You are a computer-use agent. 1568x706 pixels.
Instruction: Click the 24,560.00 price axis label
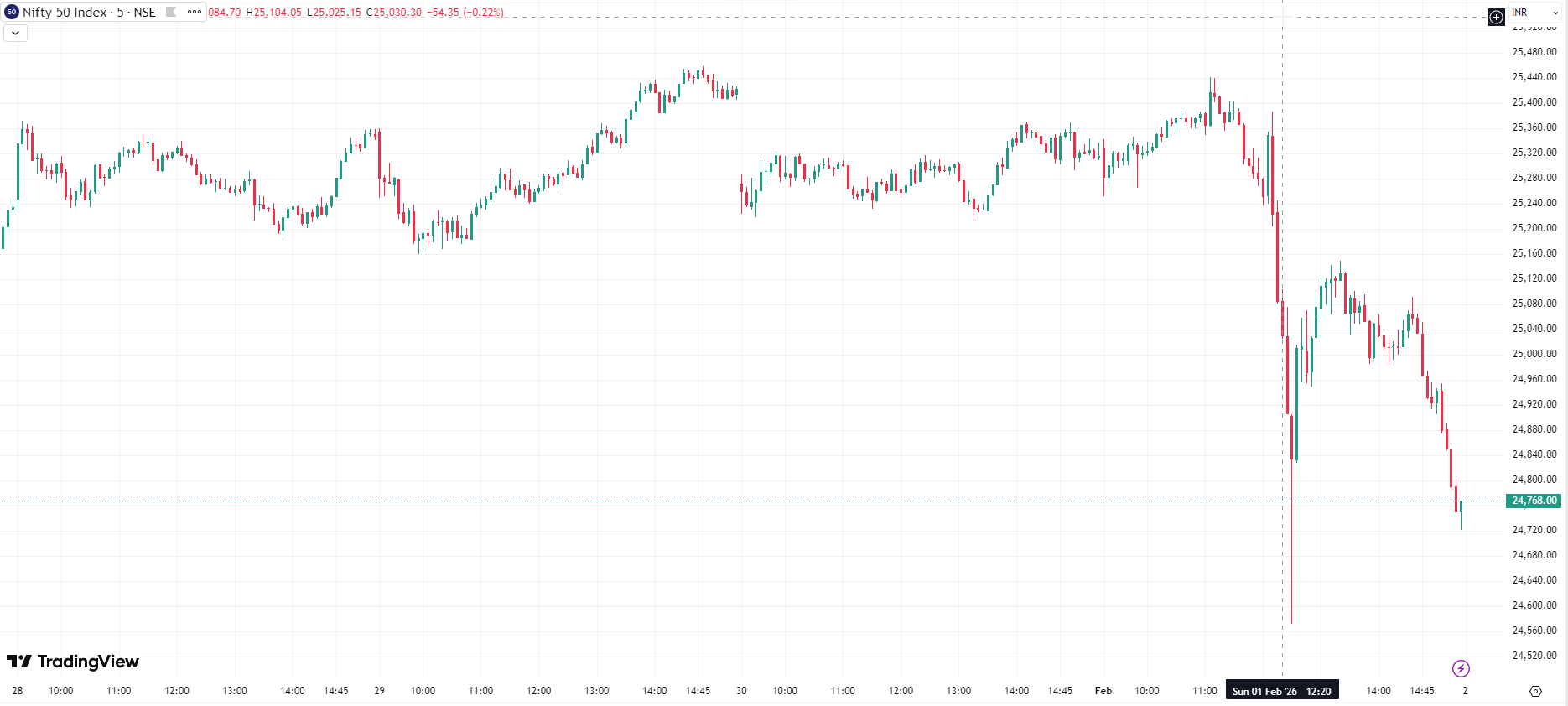pos(1534,631)
